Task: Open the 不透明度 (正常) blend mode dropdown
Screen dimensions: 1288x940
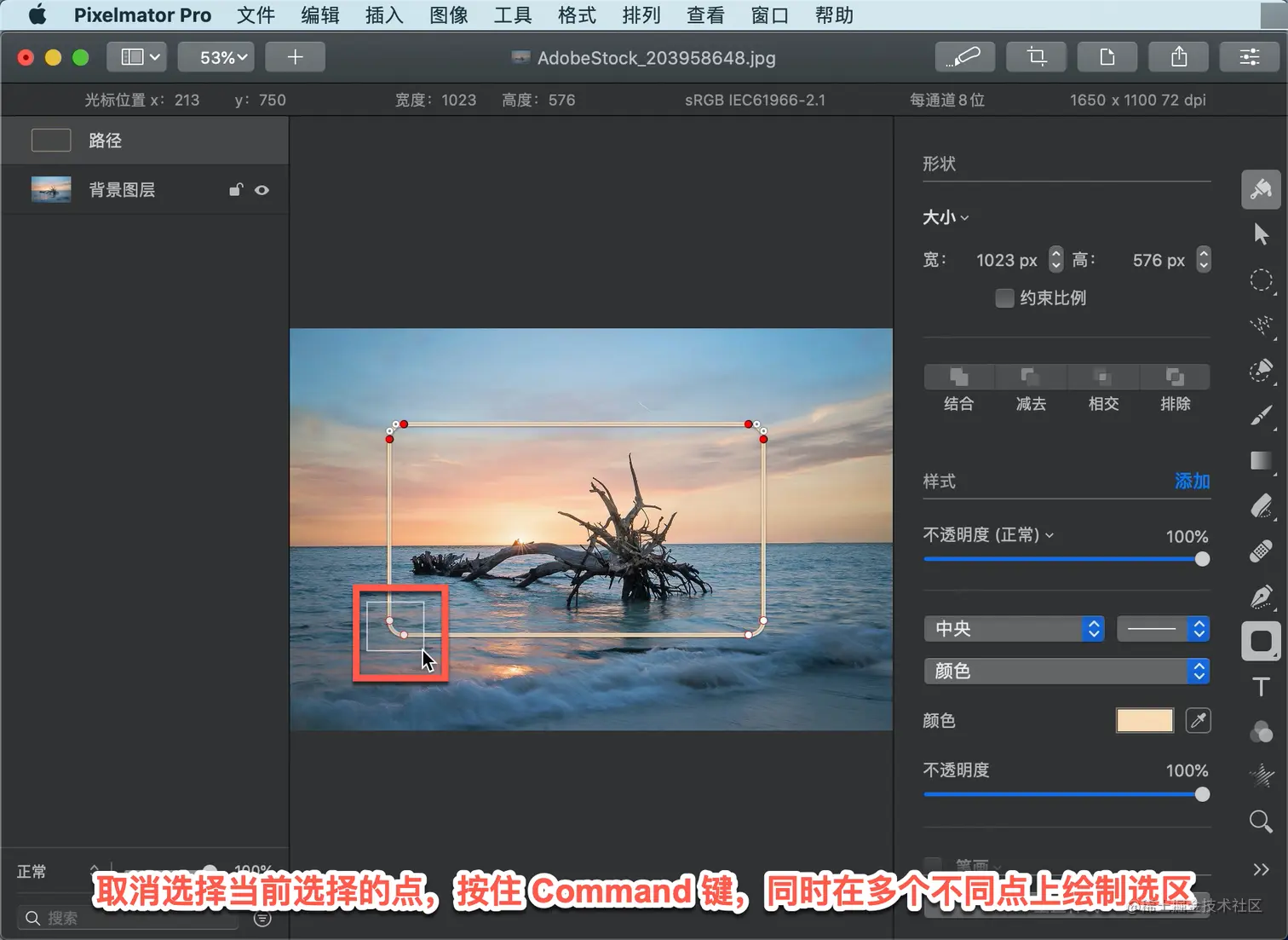Action: pyautogui.click(x=989, y=535)
